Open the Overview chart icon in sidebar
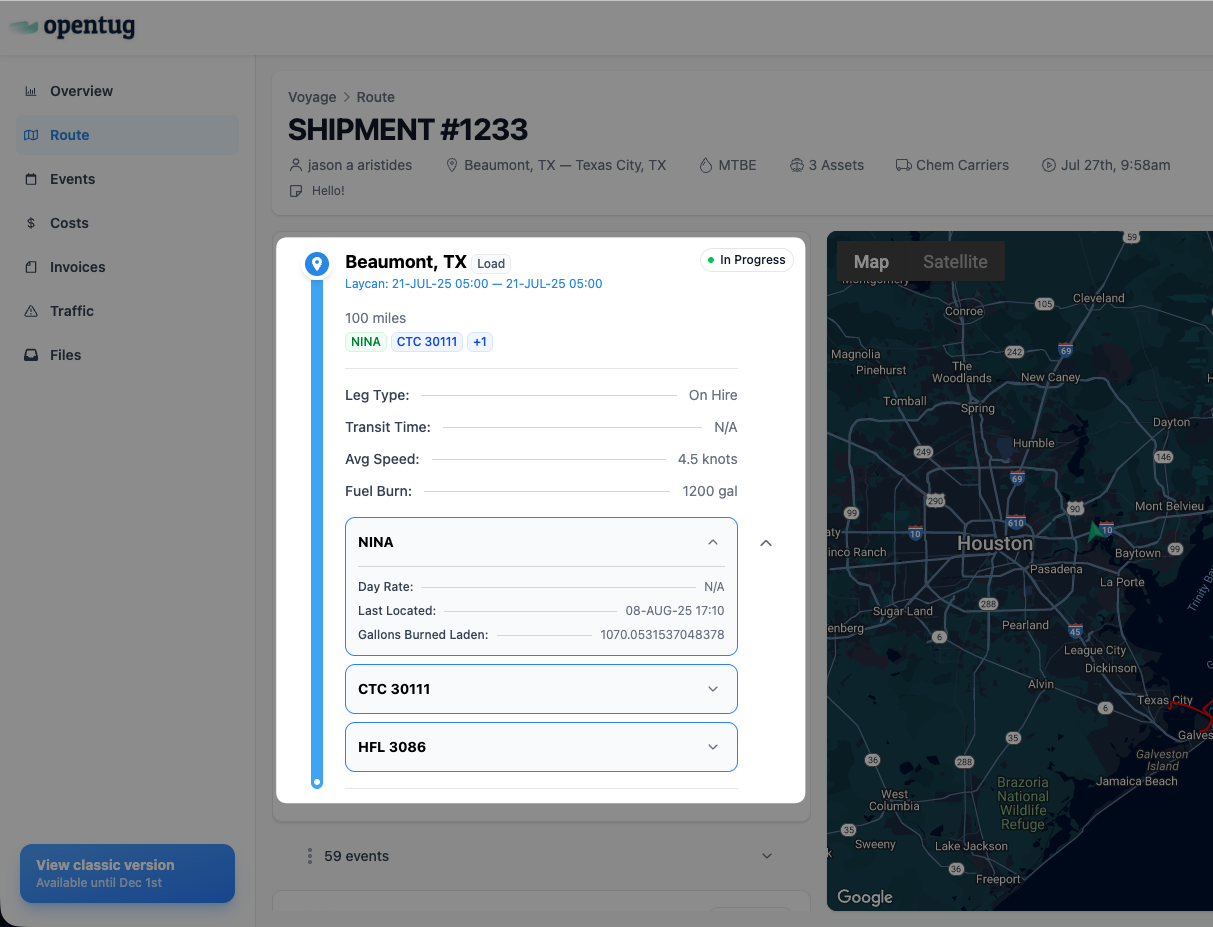The height and width of the screenshot is (927, 1213). point(31,91)
